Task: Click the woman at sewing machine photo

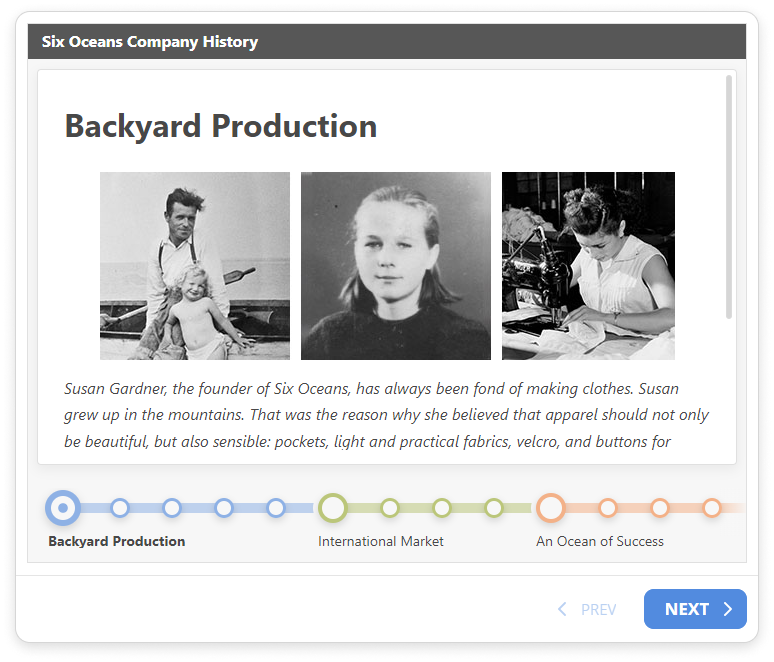Action: [x=588, y=266]
